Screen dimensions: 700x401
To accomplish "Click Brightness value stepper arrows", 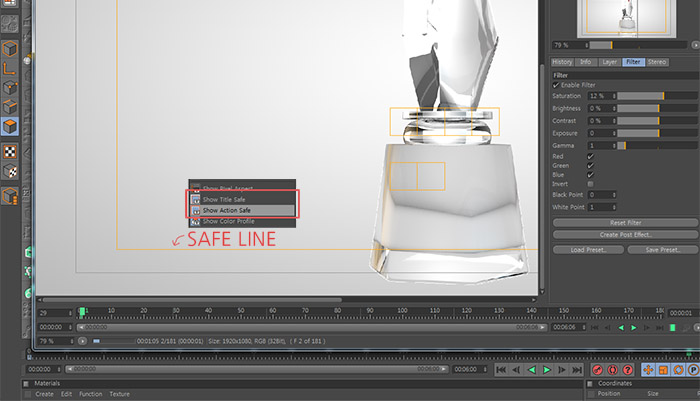I will pyautogui.click(x=614, y=109).
